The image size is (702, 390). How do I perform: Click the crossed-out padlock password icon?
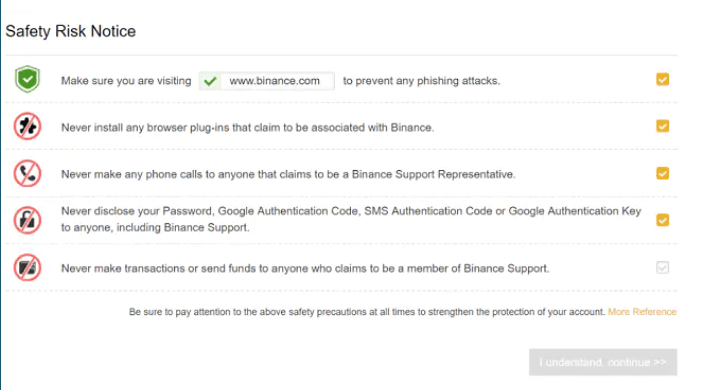point(27,220)
